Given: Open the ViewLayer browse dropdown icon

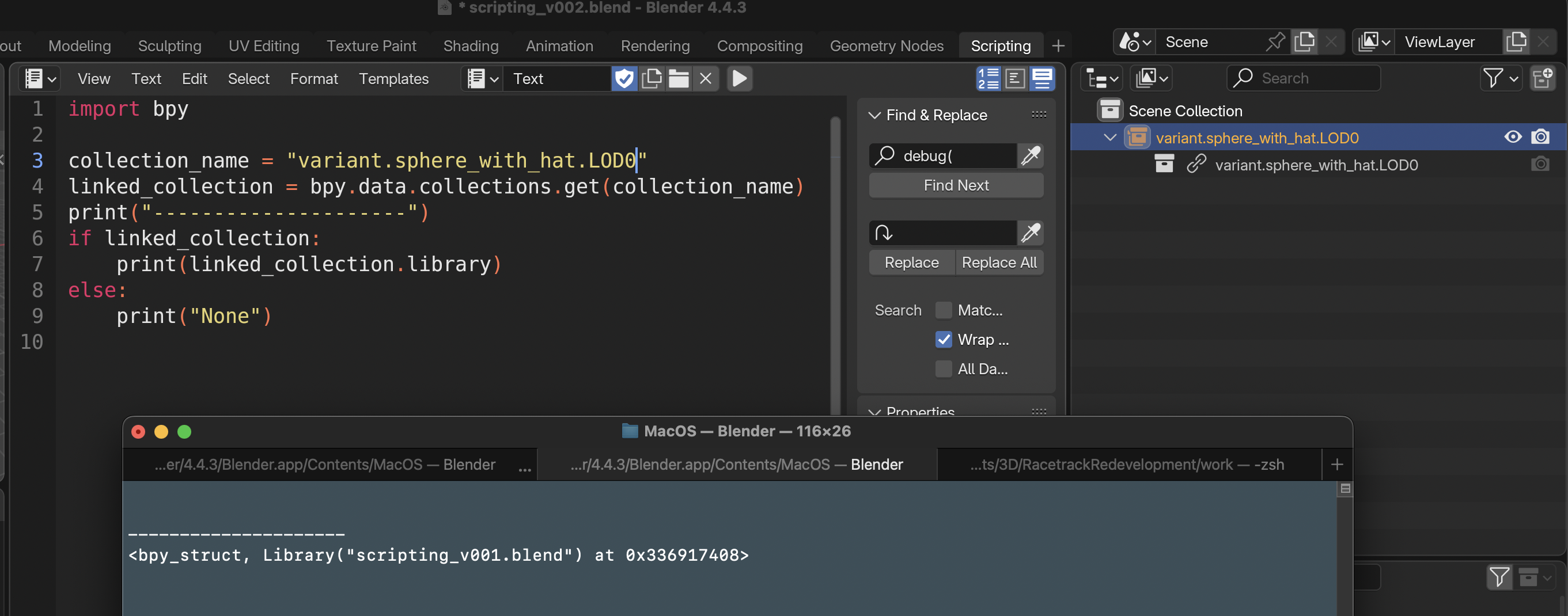Looking at the screenshot, I should [1374, 42].
